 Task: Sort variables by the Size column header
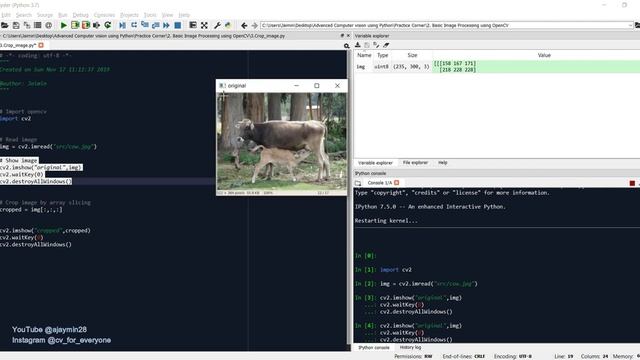pos(412,55)
